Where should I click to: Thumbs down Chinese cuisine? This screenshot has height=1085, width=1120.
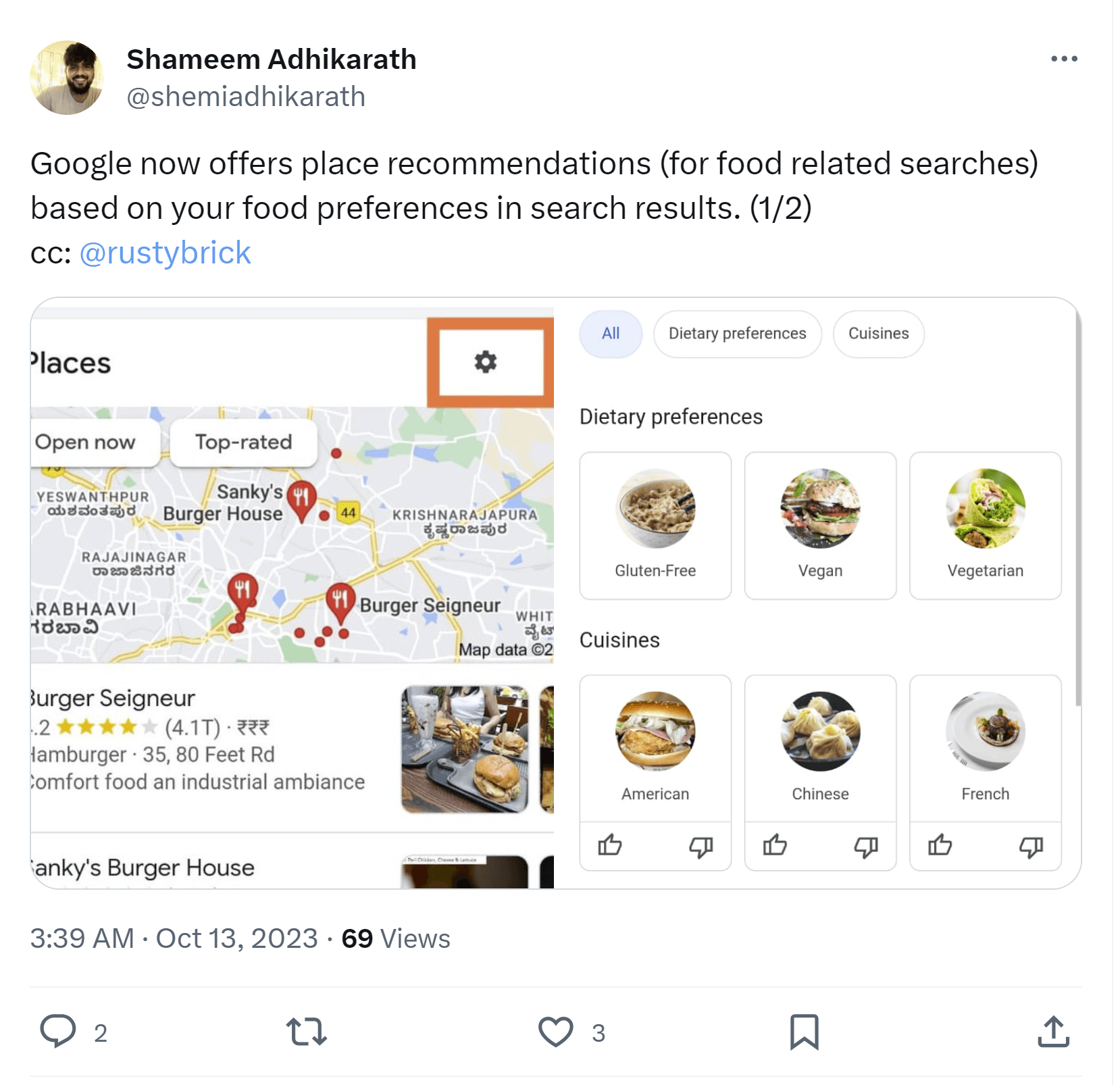click(866, 847)
